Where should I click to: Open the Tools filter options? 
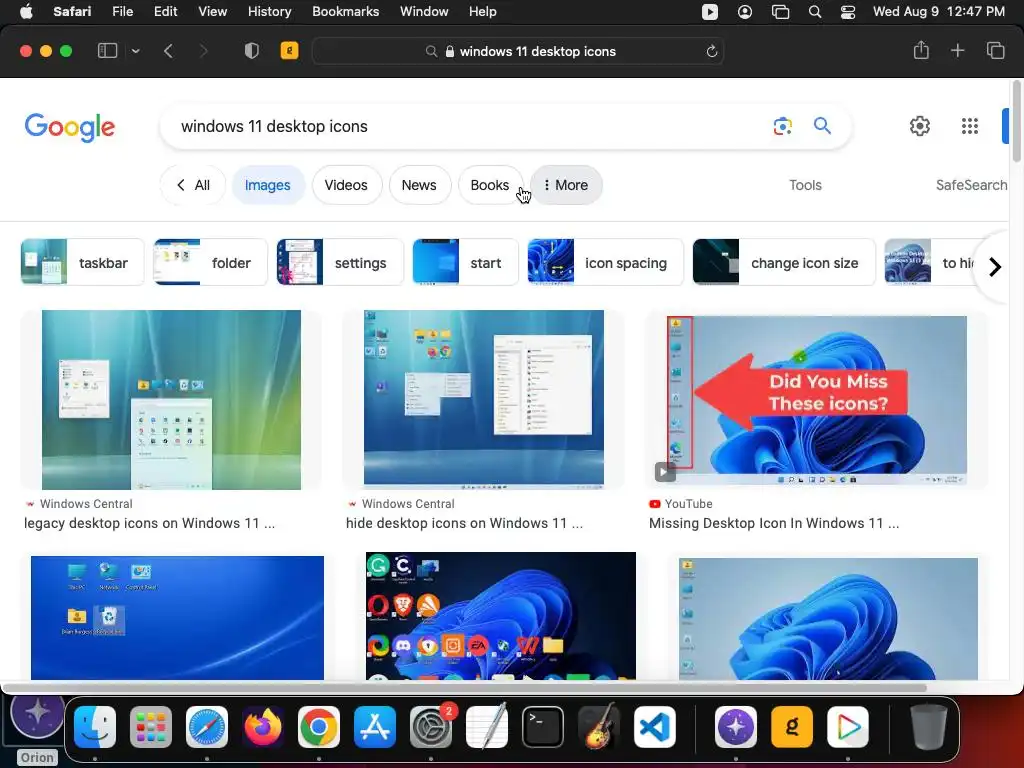pyautogui.click(x=805, y=185)
